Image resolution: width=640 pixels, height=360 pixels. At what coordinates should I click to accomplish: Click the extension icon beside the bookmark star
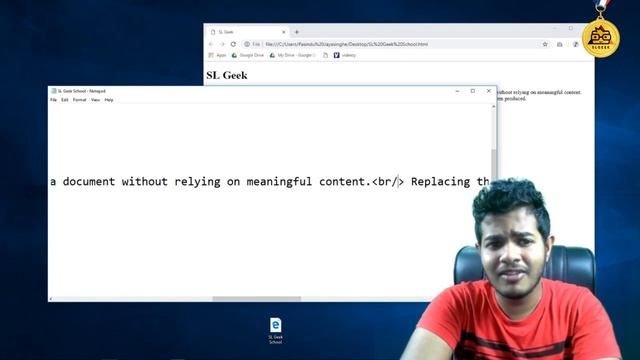(x=560, y=44)
